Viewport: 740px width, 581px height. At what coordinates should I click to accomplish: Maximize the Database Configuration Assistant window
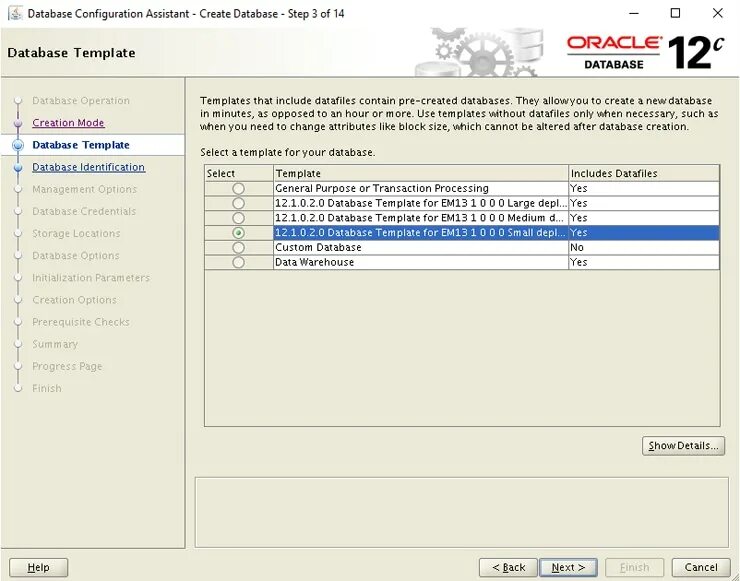pyautogui.click(x=675, y=13)
